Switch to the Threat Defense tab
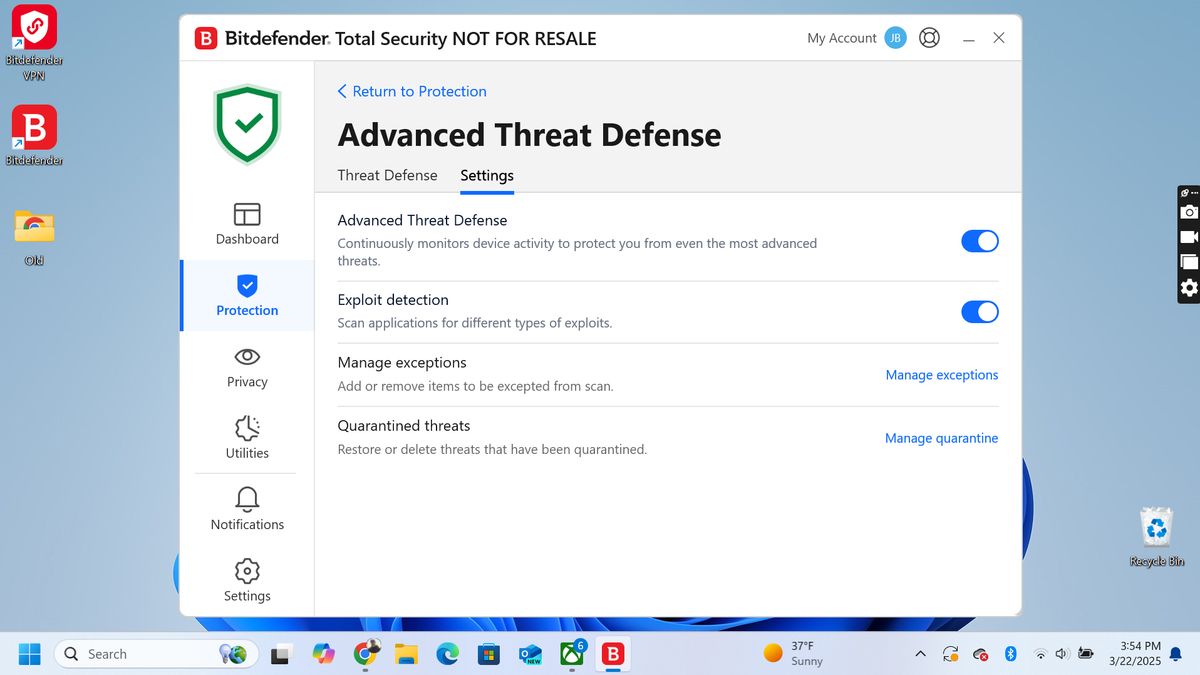The image size is (1200, 675). (387, 175)
